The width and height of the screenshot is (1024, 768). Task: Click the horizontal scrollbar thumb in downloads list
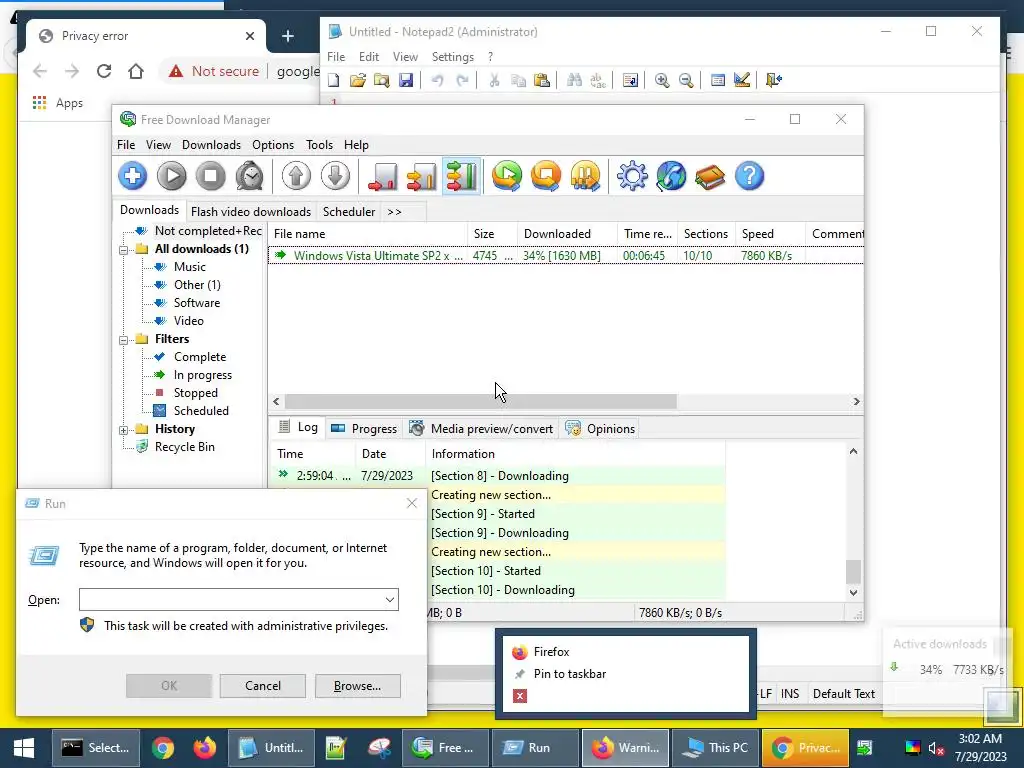(481, 402)
